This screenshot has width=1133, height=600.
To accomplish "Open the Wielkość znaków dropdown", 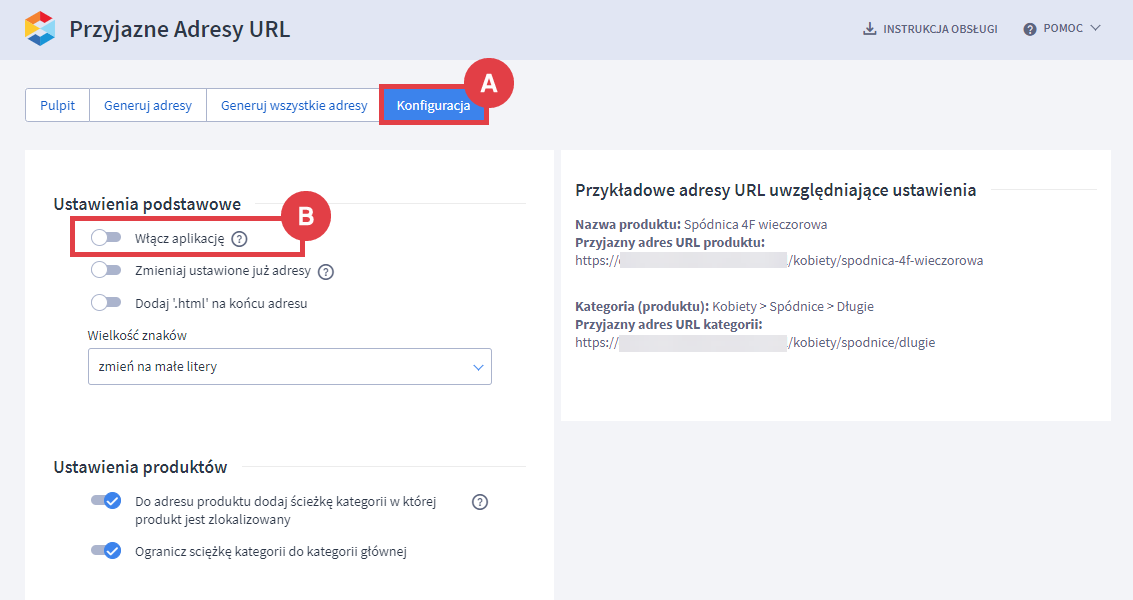I will 290,367.
